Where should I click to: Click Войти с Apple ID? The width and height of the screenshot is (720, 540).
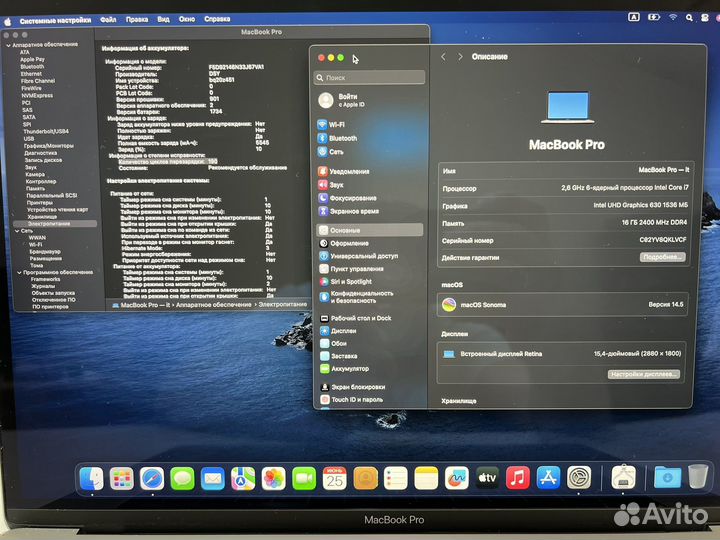pyautogui.click(x=342, y=100)
